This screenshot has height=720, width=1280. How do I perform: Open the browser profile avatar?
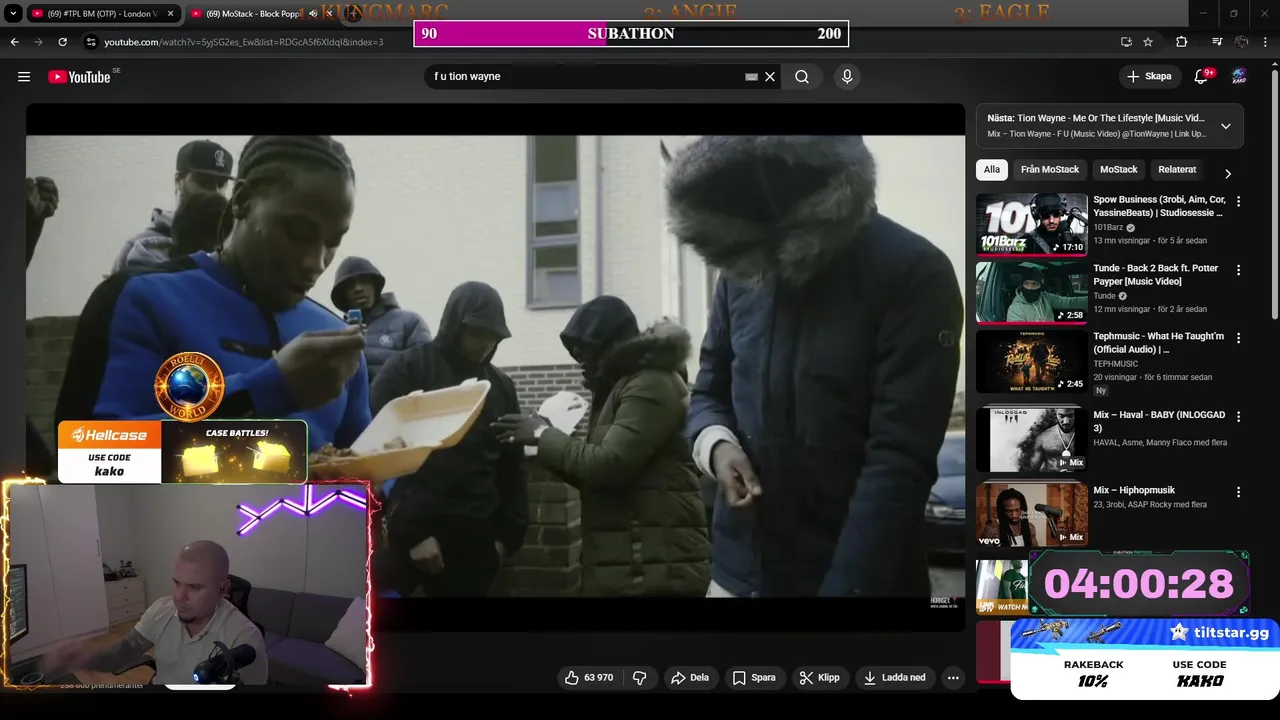coord(1242,42)
